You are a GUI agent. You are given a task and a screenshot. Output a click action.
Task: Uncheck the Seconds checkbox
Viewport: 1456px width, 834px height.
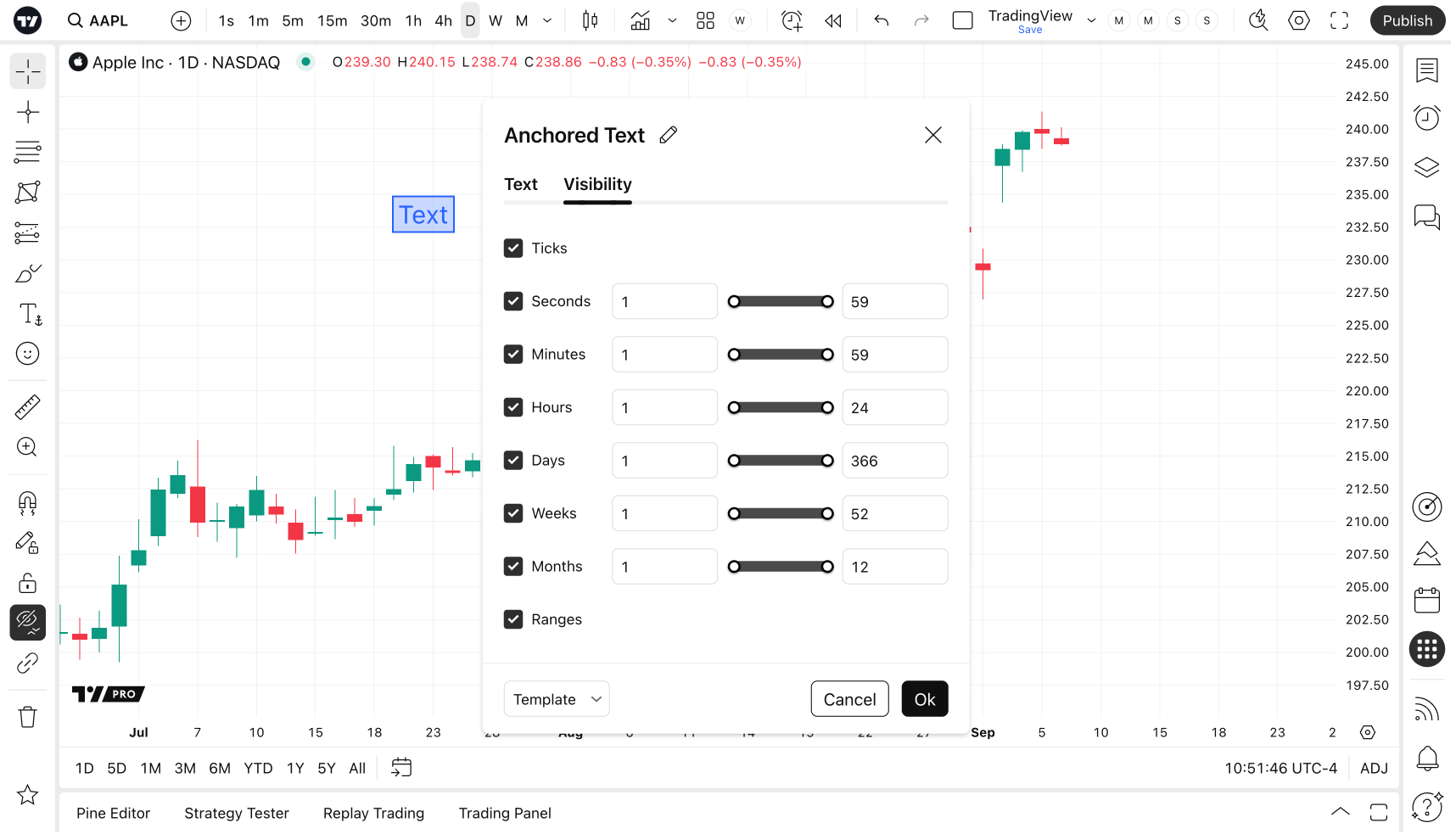(x=513, y=301)
